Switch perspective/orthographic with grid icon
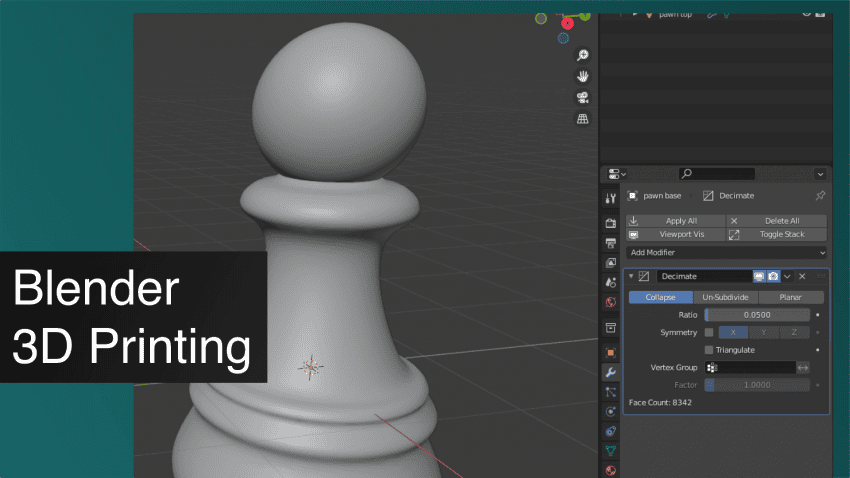 pyautogui.click(x=583, y=119)
